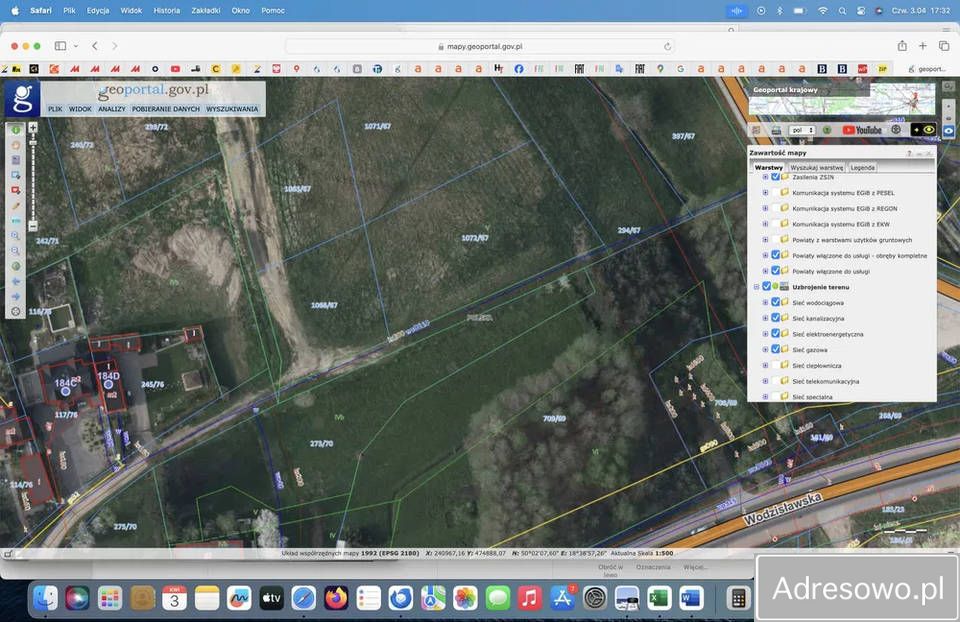The width and height of the screenshot is (960, 622).
Task: Activate the magnifier zoom-in tool
Action: [16, 235]
